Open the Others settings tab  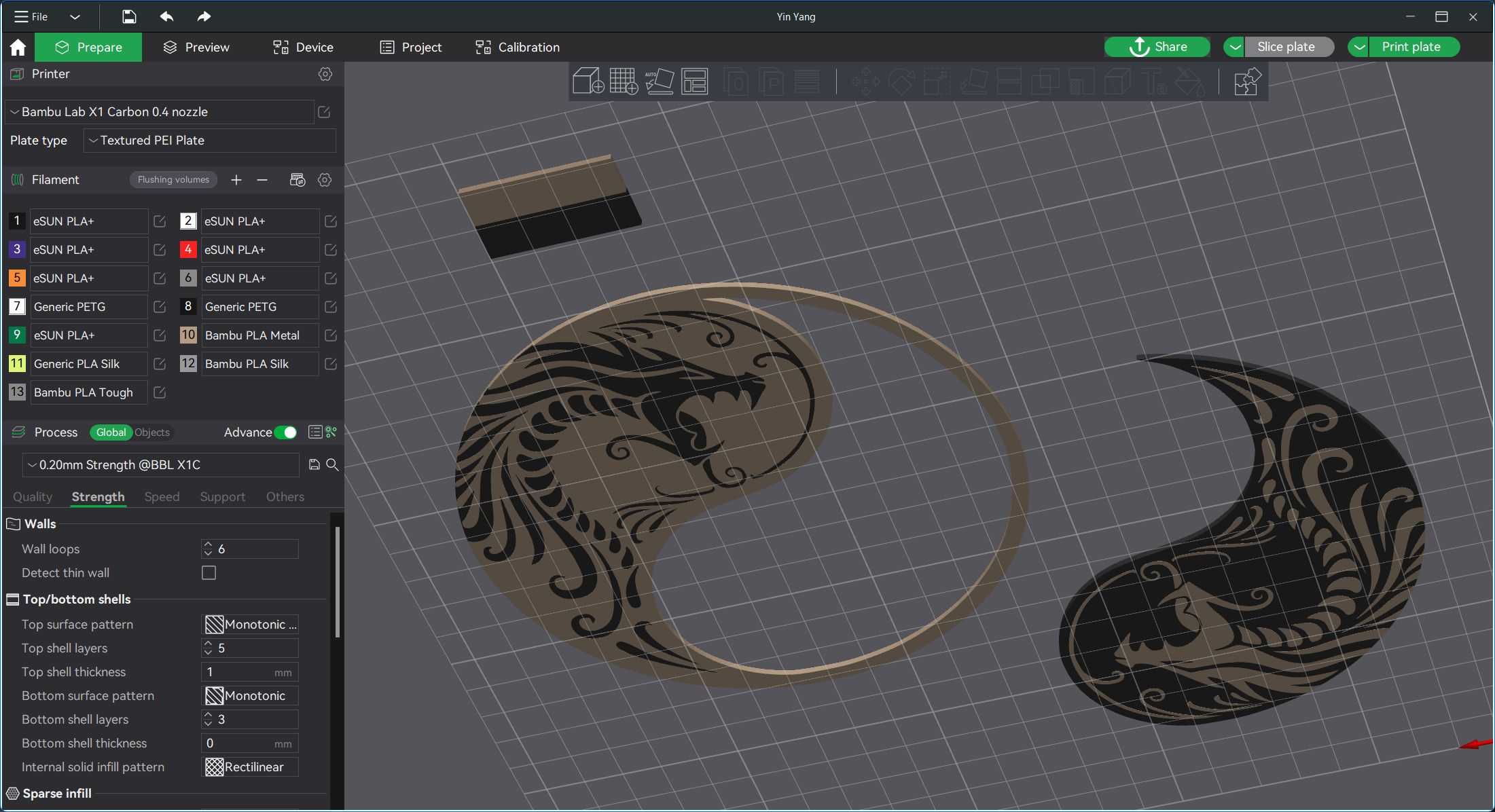pos(285,497)
